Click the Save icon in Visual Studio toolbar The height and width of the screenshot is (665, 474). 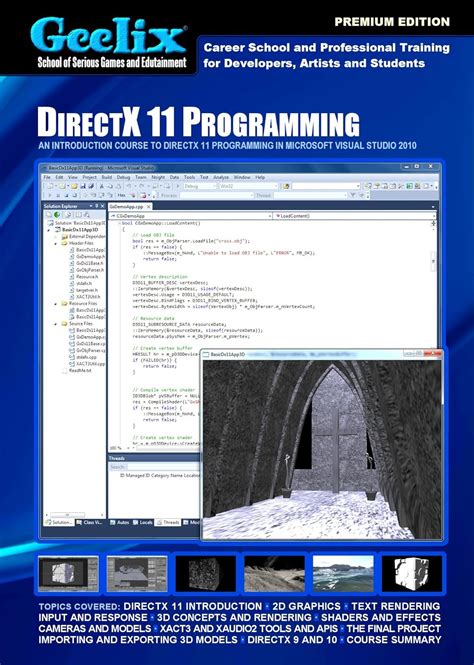82,186
